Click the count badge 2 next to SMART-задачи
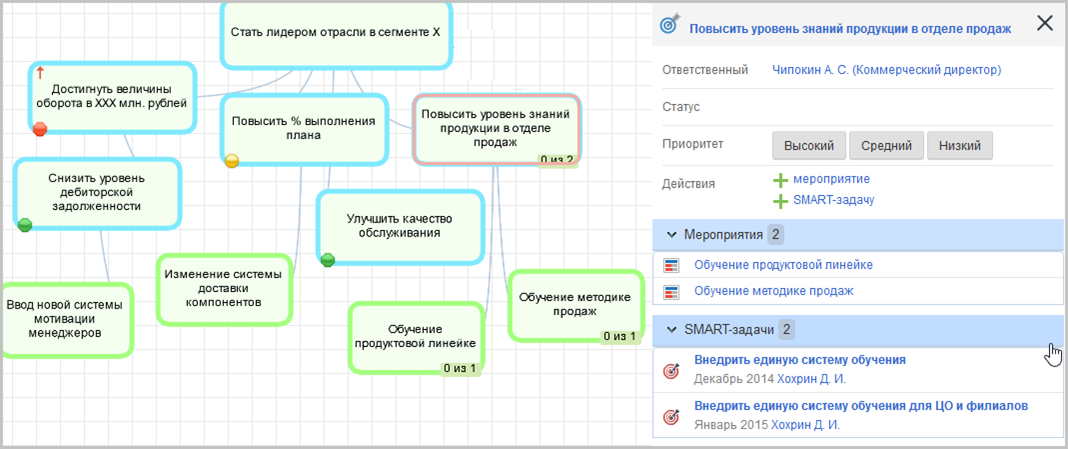 [x=787, y=330]
